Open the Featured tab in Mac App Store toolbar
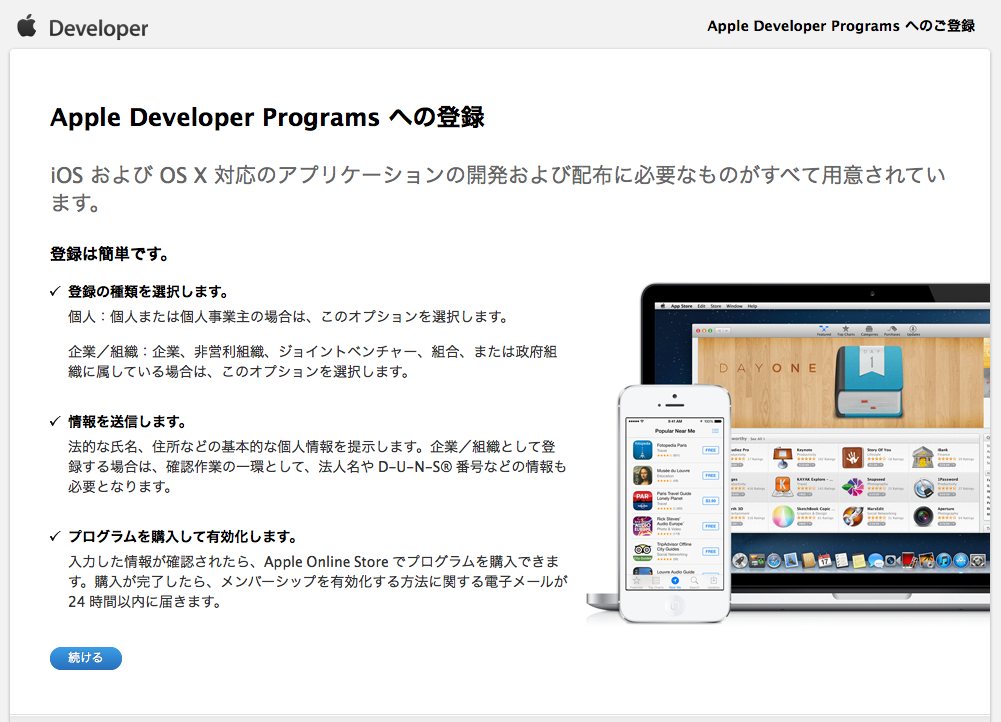Screen dimensions: 1001x722 tap(822, 331)
